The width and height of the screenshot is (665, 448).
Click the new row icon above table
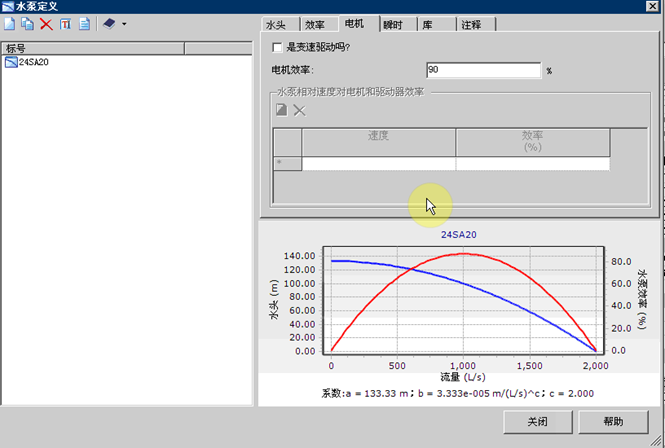click(x=282, y=109)
